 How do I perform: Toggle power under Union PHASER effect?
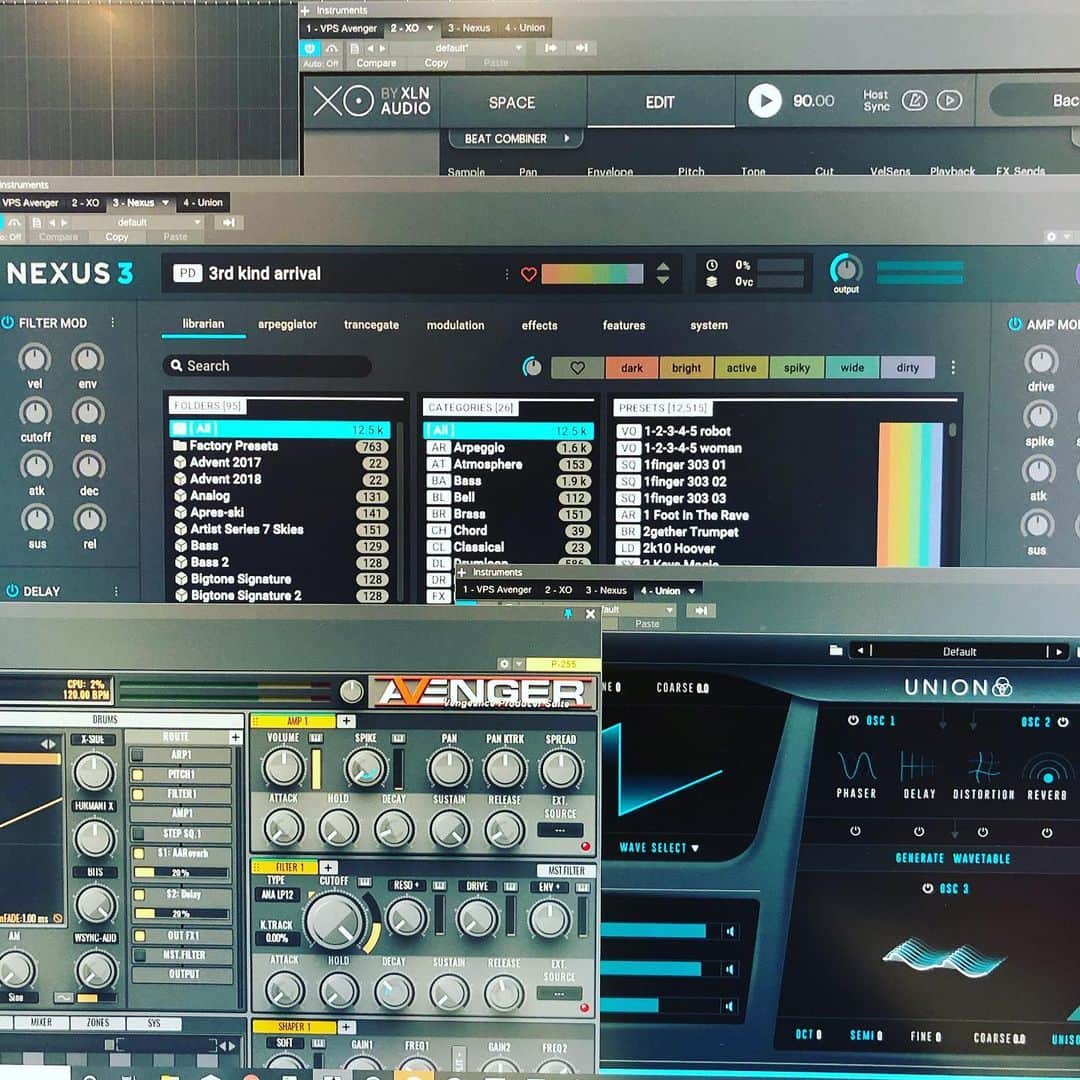point(855,831)
